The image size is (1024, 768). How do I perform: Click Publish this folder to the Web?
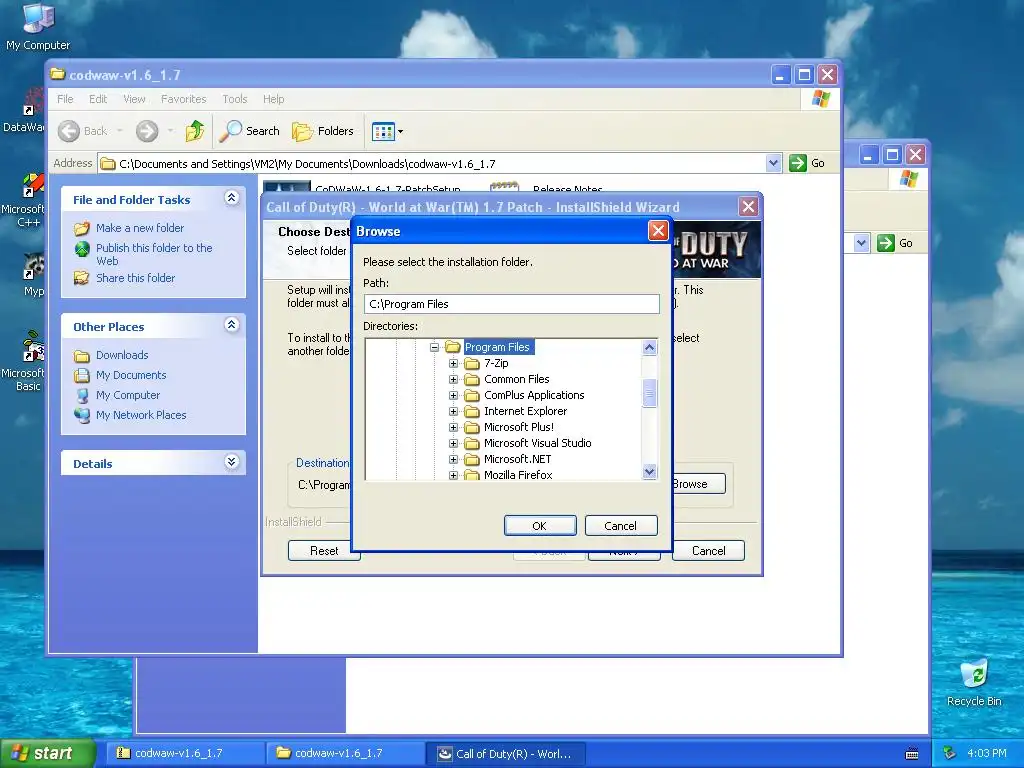click(x=153, y=254)
